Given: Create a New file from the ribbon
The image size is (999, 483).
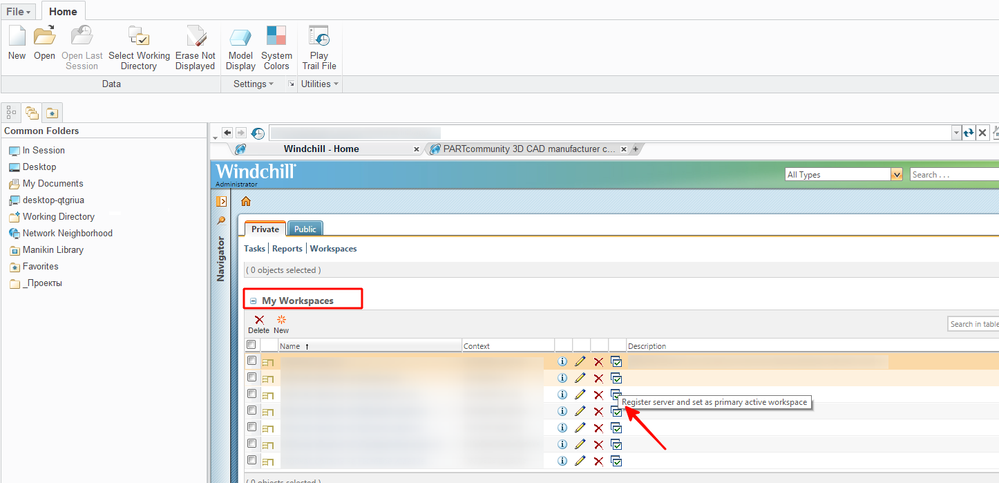Looking at the screenshot, I should coord(17,42).
